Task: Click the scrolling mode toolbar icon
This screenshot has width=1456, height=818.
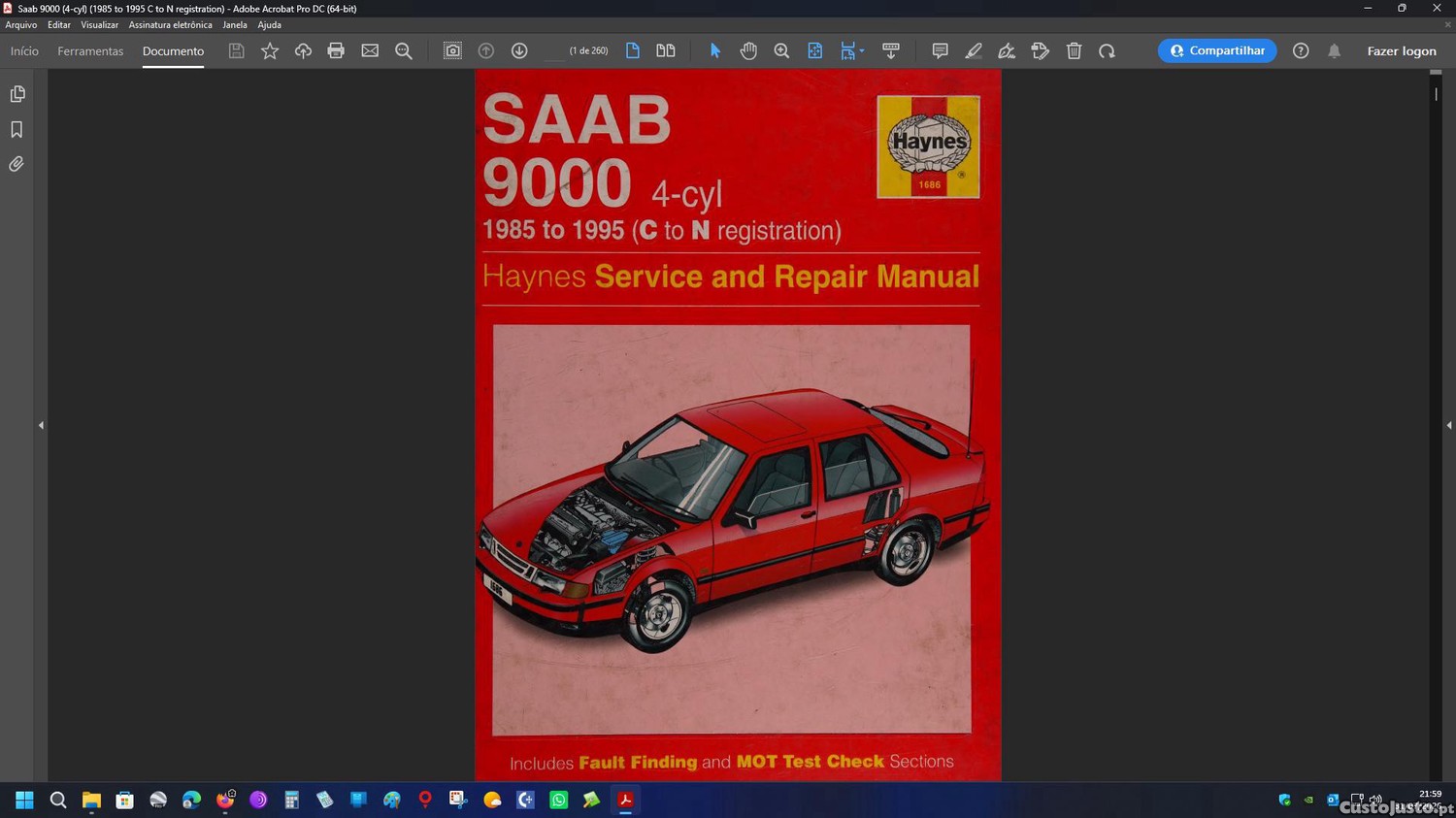Action: (x=891, y=50)
